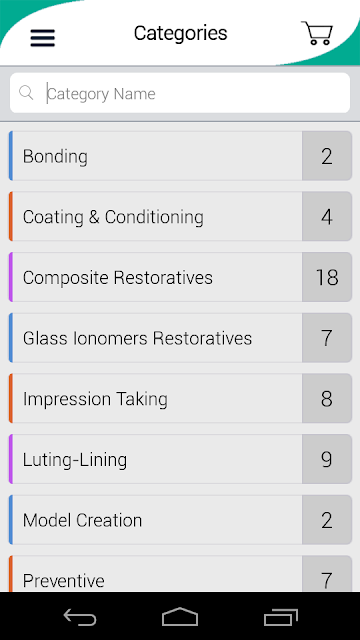Tap the Android home button

(180, 616)
